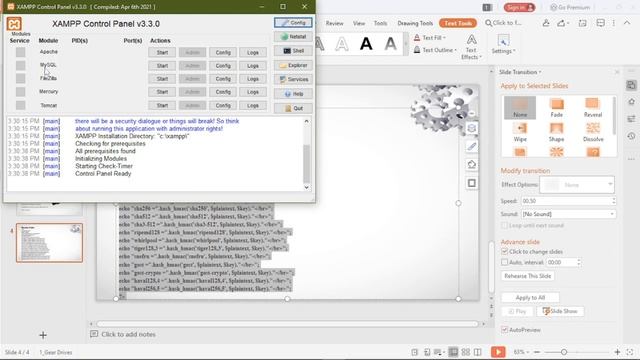640x360 pixels.
Task: Select the Text Tools tab
Action: tap(458, 23)
